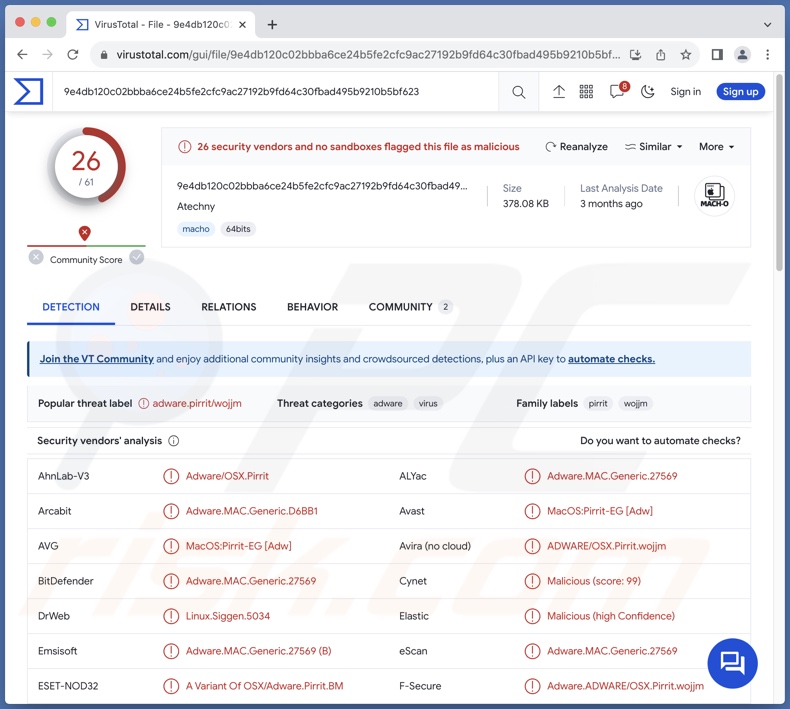Click Malicious (score: 99) result

(x=594, y=581)
